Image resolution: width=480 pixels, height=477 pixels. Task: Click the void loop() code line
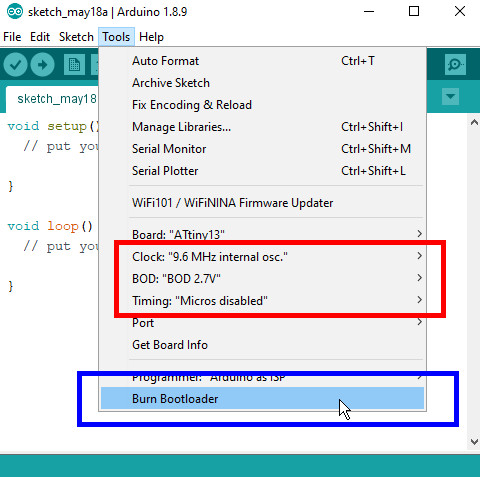tap(50, 226)
